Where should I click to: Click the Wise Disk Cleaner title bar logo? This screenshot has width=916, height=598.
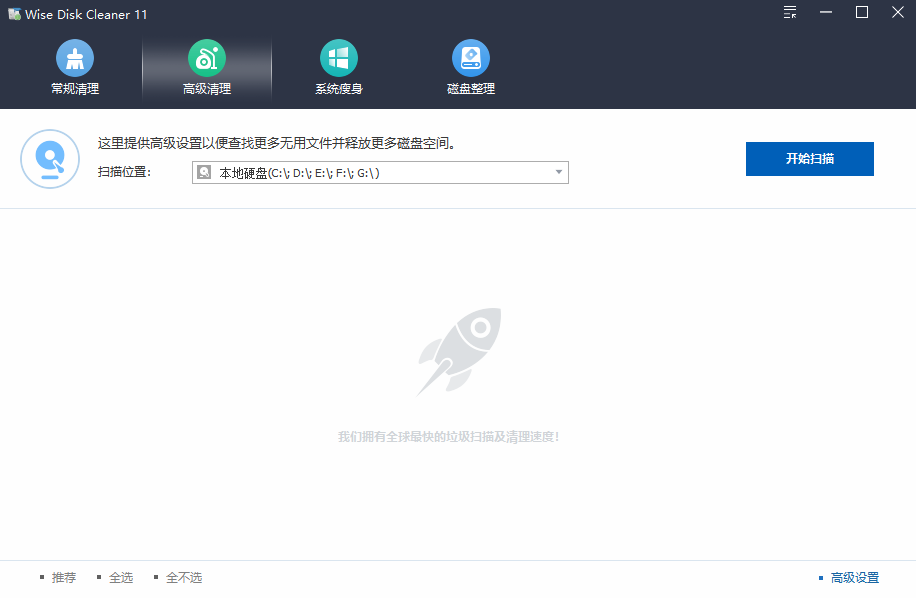click(x=13, y=13)
